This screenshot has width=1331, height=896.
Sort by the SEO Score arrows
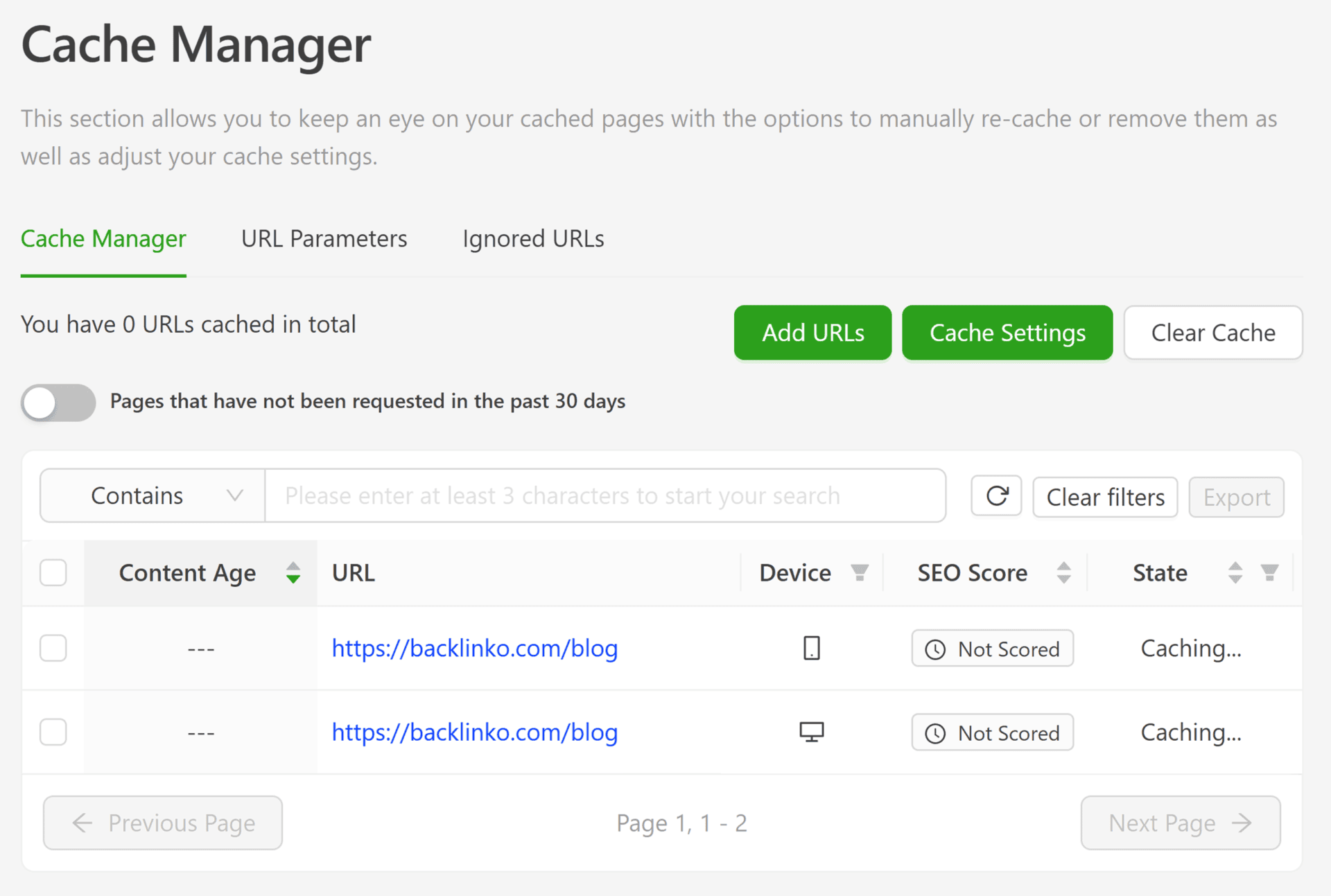point(1063,572)
